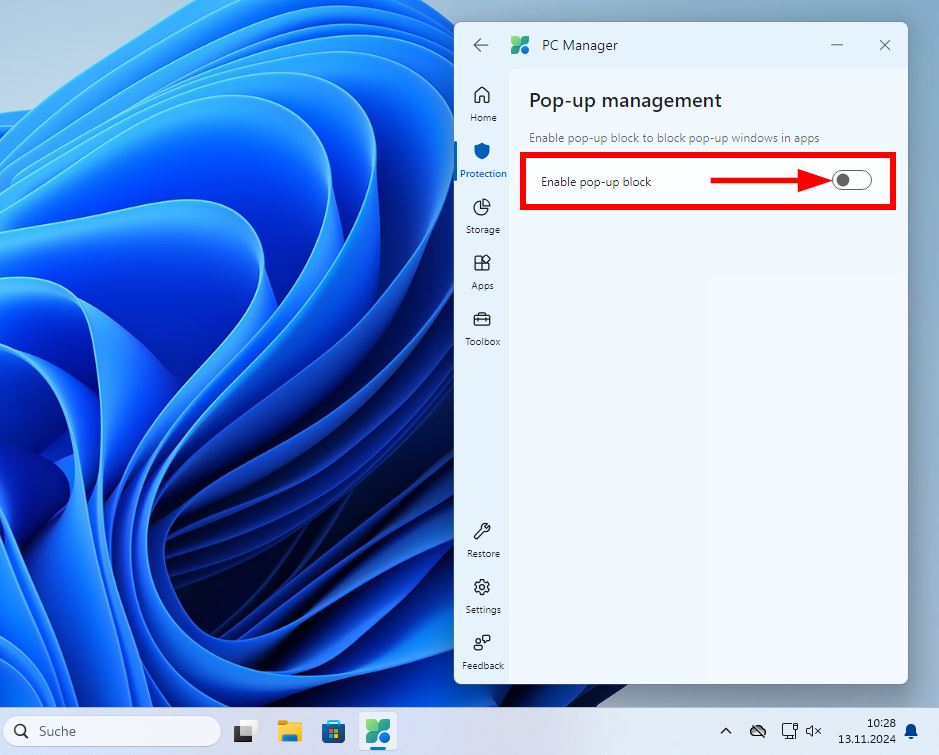
Task: Toggle mute via the speaker icon
Action: [x=813, y=731]
